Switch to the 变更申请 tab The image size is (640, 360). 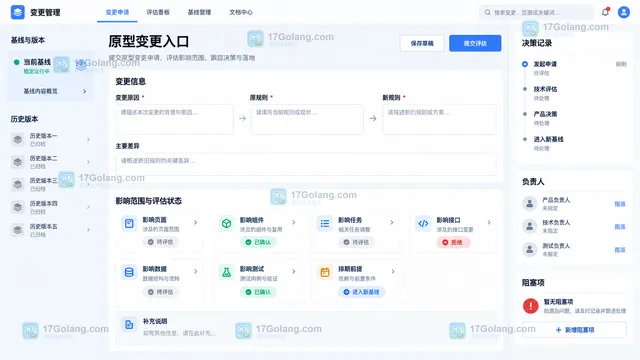[117, 12]
